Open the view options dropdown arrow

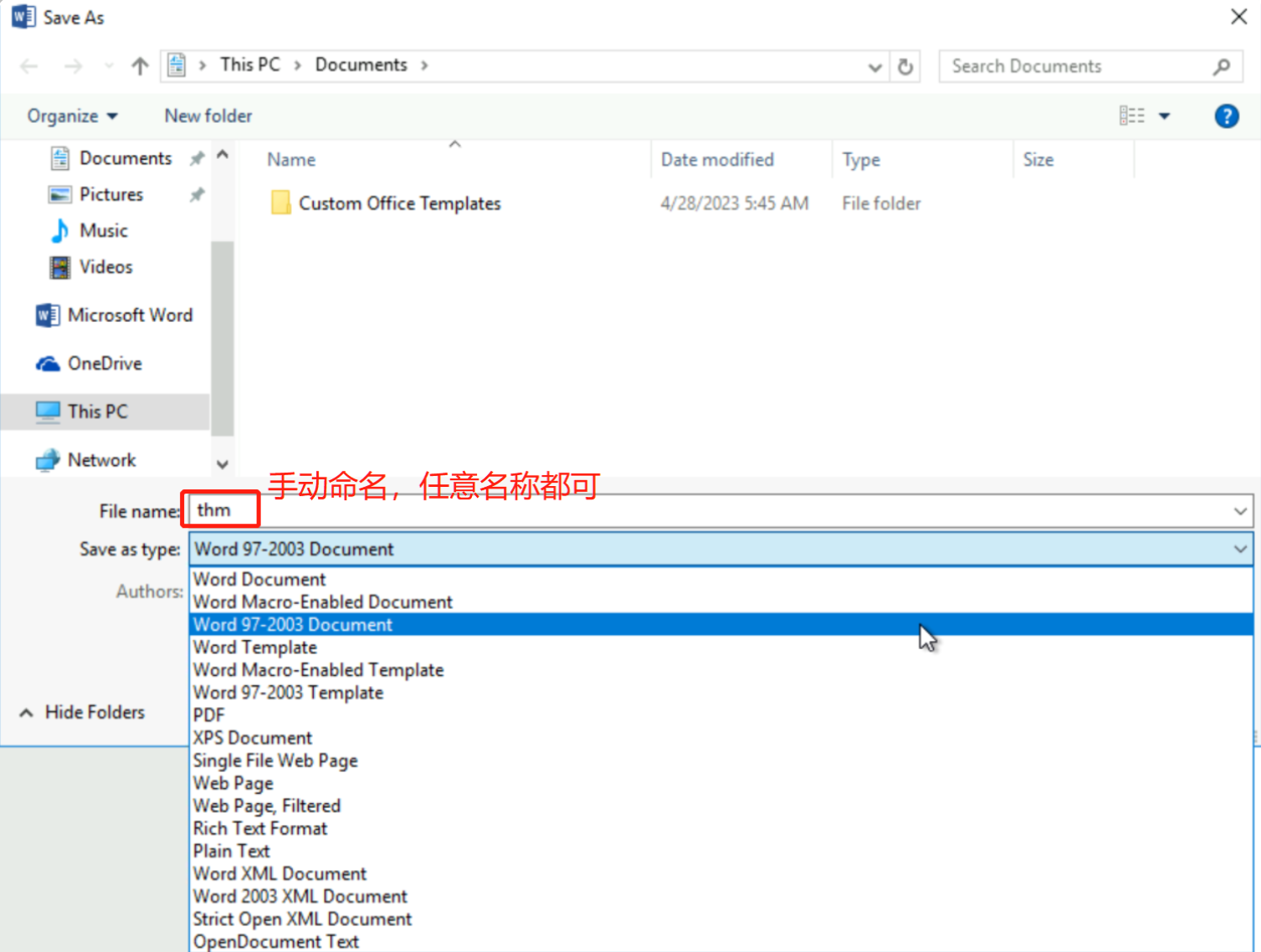click(1165, 116)
